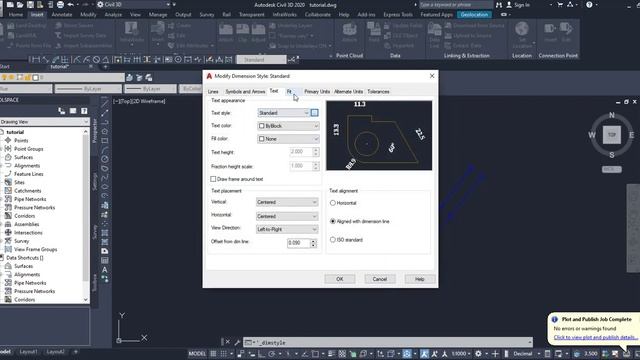
Task: Click the Toolspace help question-mark icon
Action: point(84,111)
